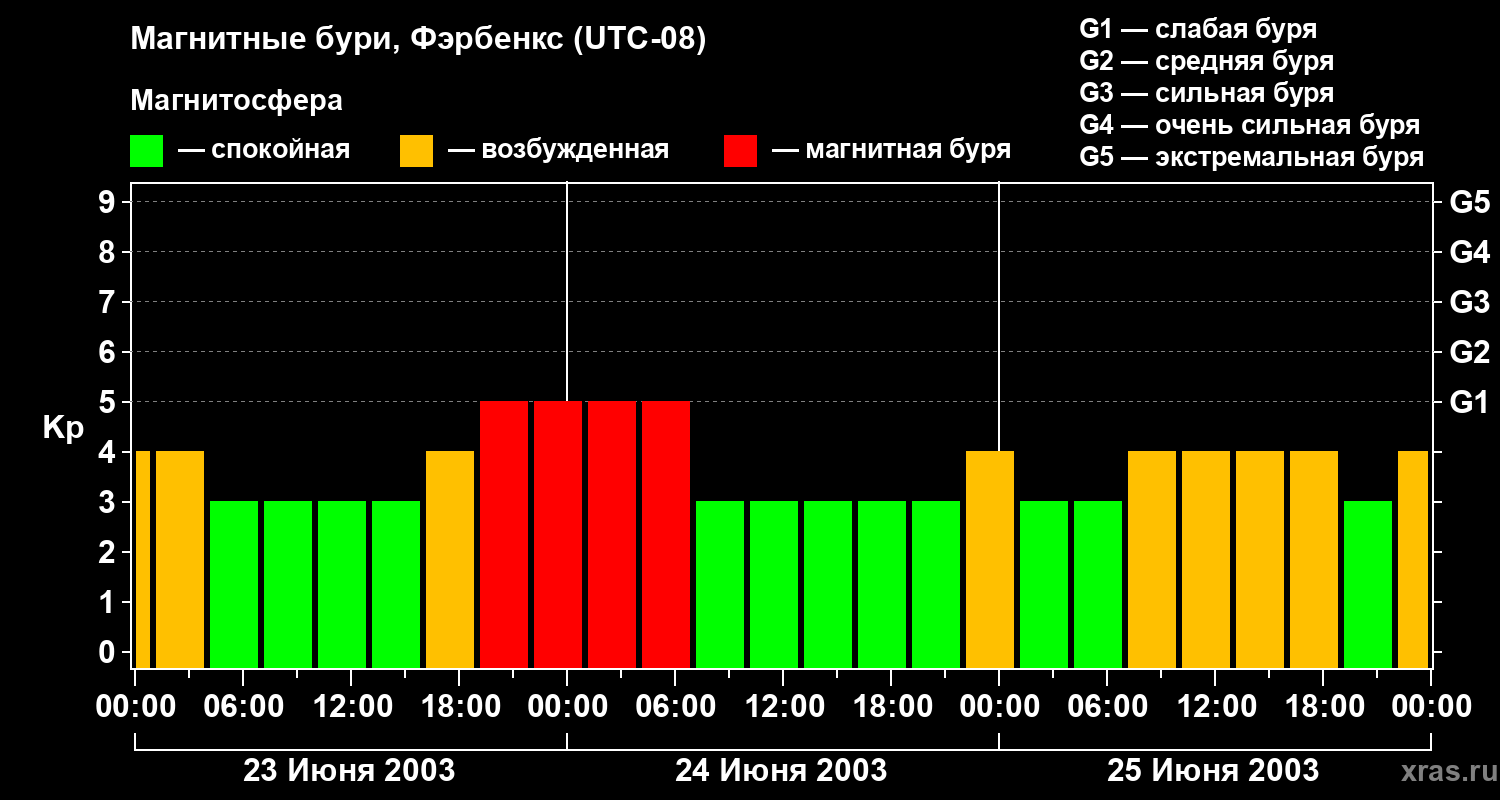Click the 12:00 tick label of 25 Июня

coord(1215,707)
